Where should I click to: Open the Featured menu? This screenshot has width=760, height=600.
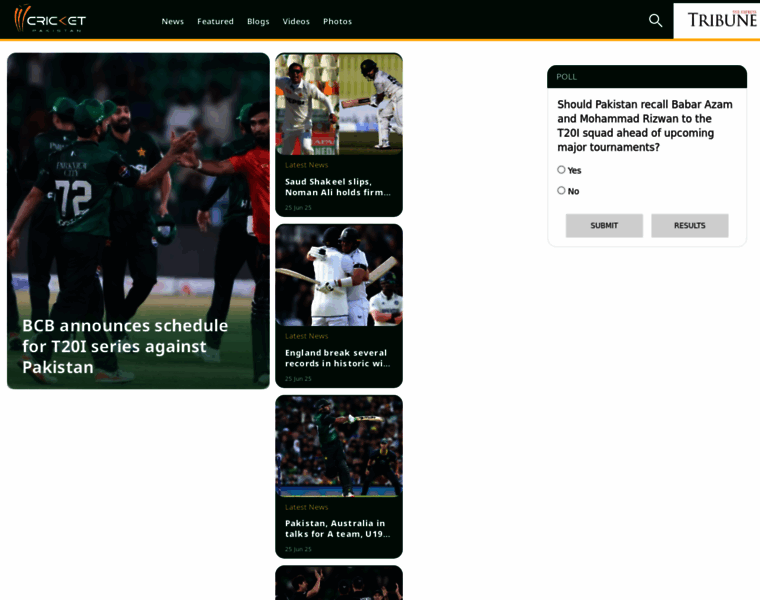(x=215, y=21)
